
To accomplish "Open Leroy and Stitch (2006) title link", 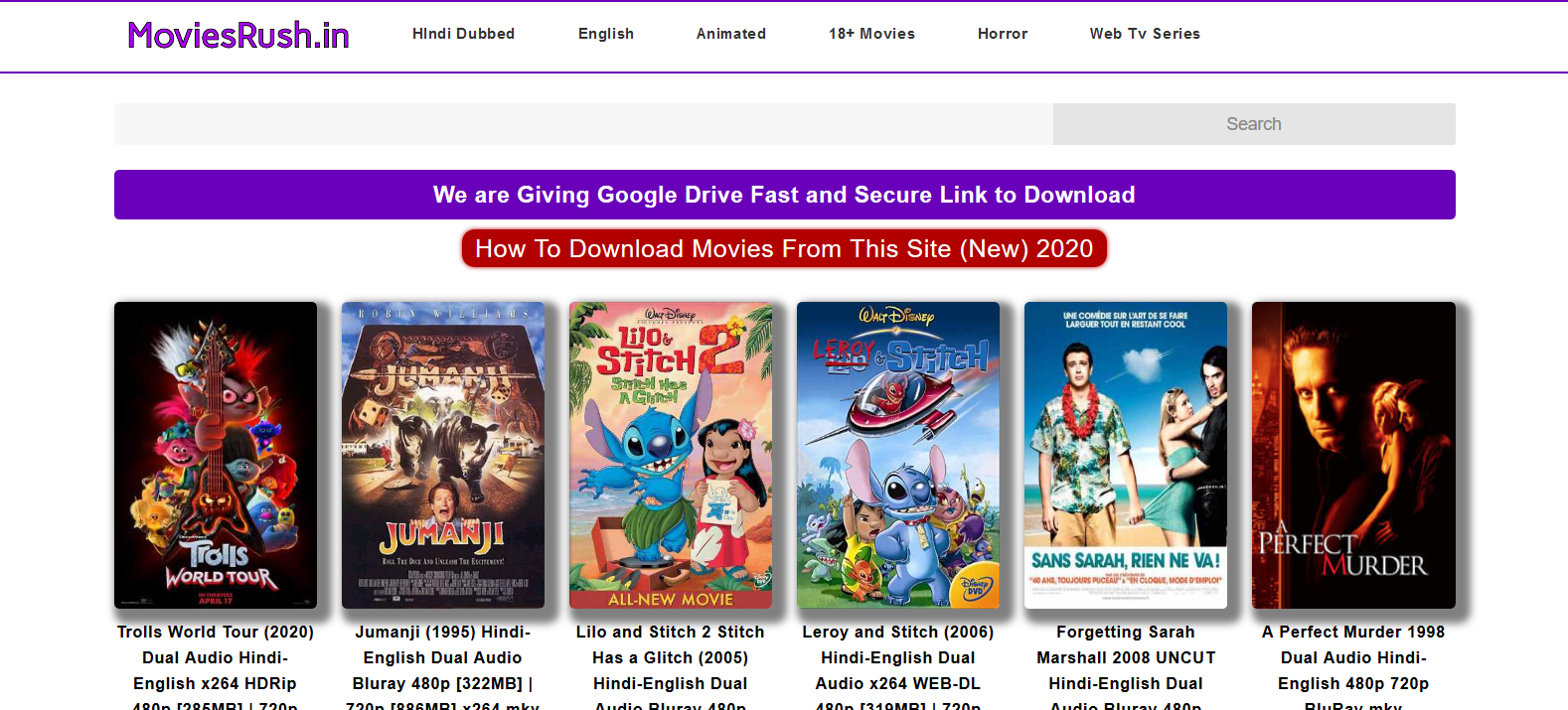I will point(898,666).
